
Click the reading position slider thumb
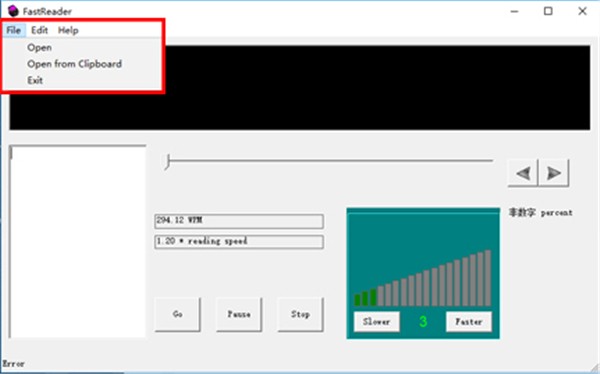pyautogui.click(x=167, y=162)
